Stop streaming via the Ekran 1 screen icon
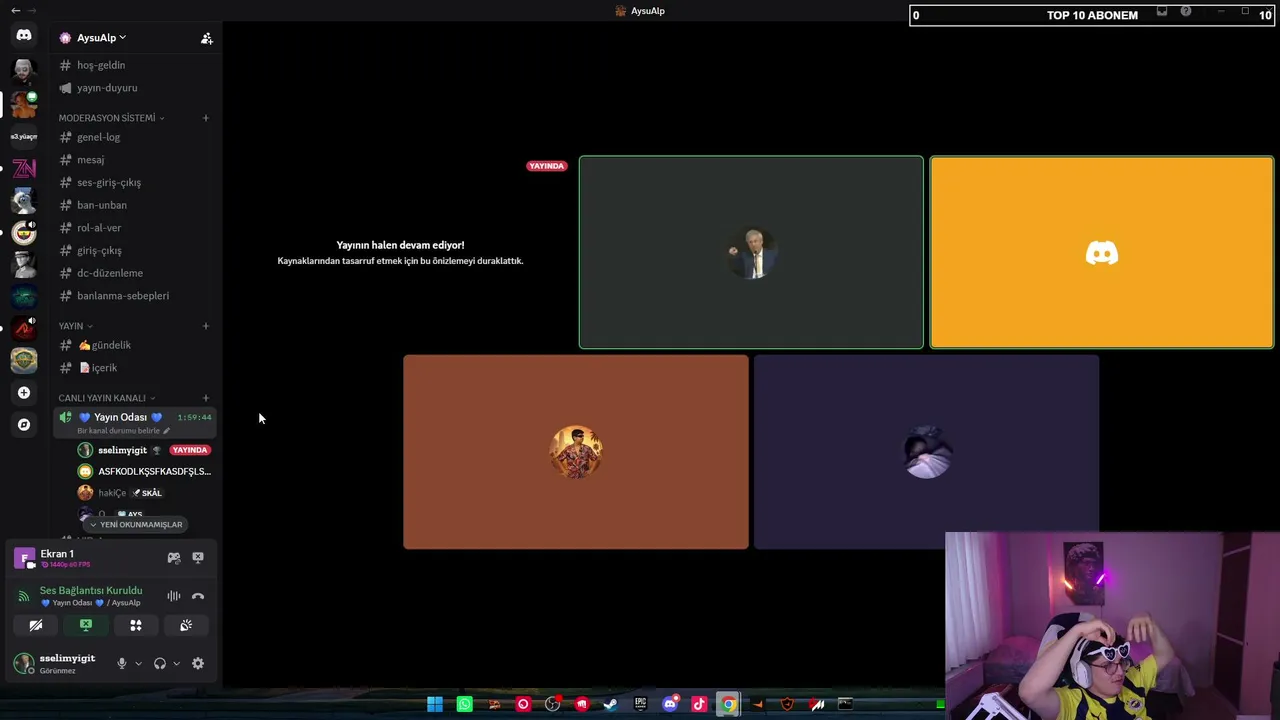 point(198,557)
